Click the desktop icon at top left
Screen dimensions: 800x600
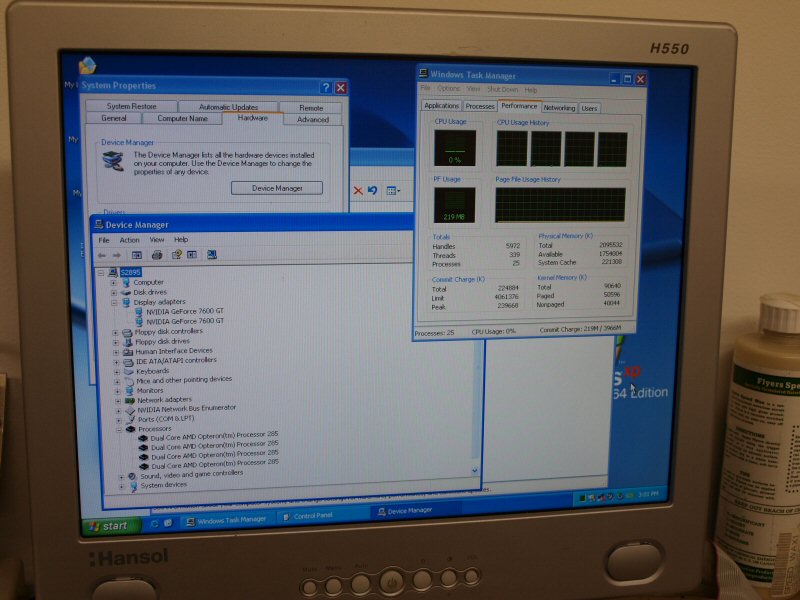[87, 65]
